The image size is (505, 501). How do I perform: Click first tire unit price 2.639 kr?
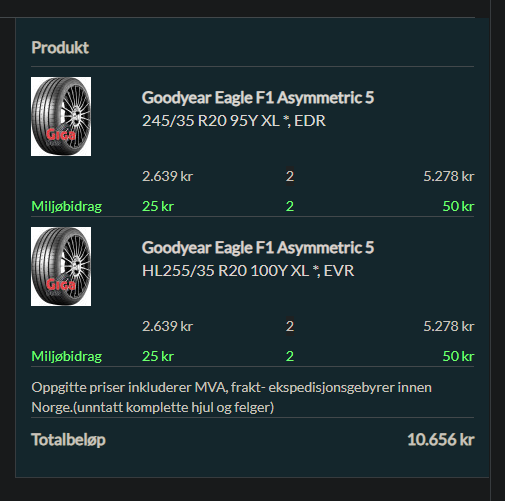167,176
